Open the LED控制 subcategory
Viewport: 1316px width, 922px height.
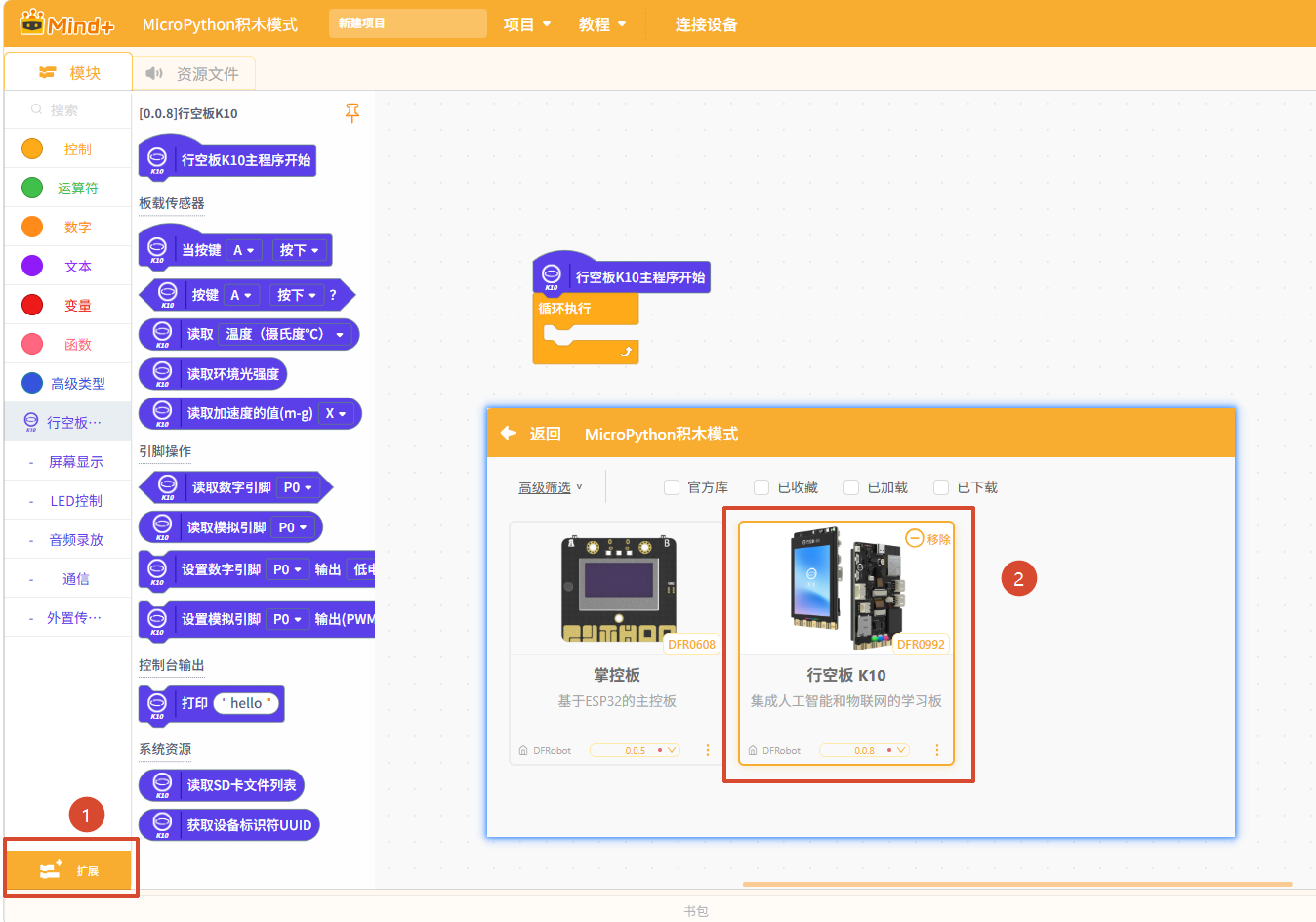pyautogui.click(x=68, y=500)
